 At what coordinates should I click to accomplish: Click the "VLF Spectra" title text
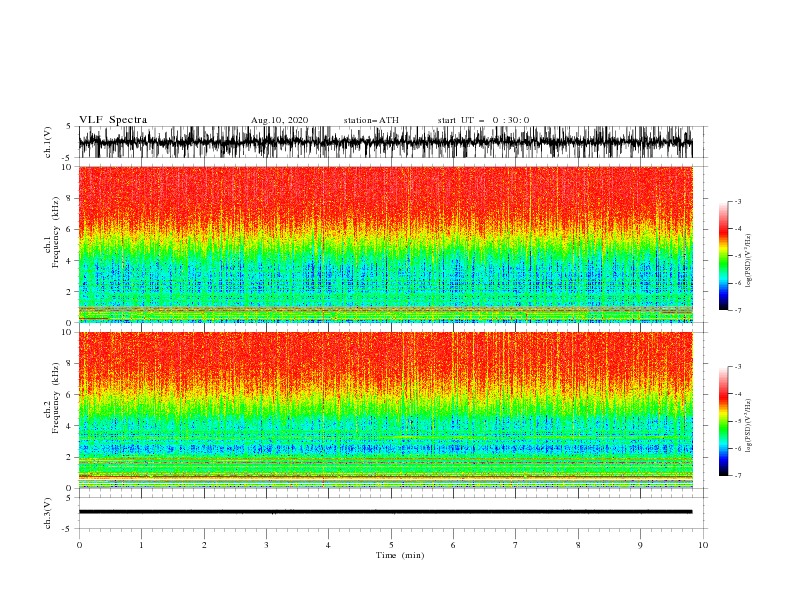pyautogui.click(x=113, y=120)
